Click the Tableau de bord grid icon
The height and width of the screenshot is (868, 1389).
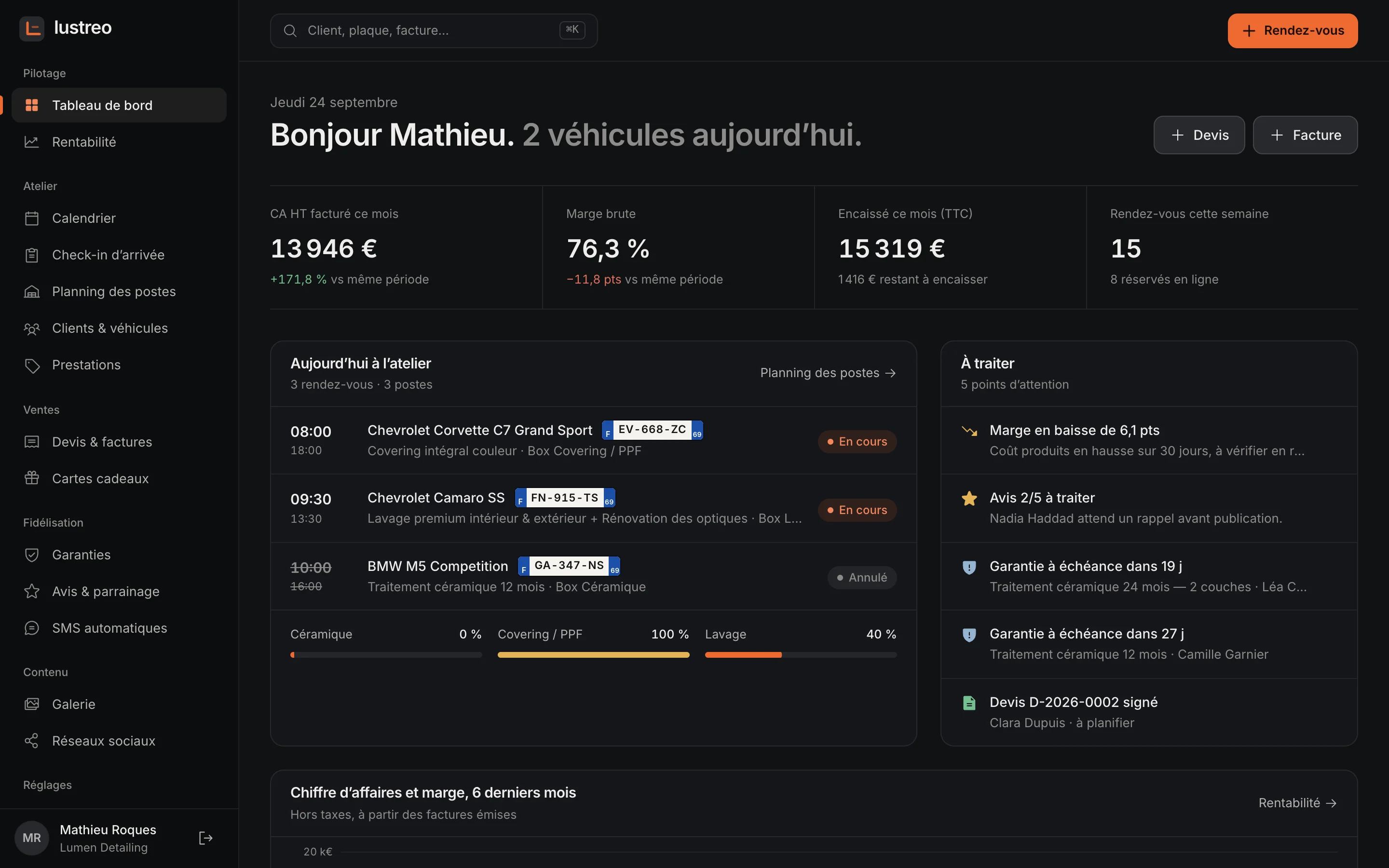[32, 105]
